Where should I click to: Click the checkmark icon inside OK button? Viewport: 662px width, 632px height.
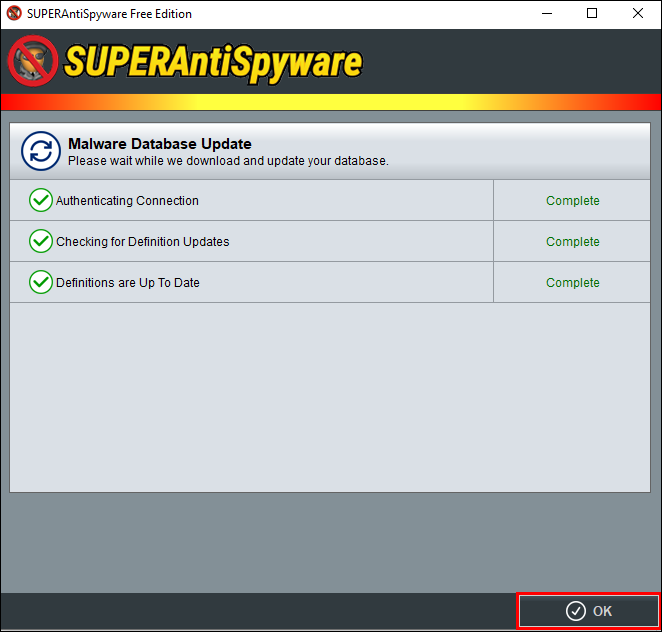coord(575,611)
